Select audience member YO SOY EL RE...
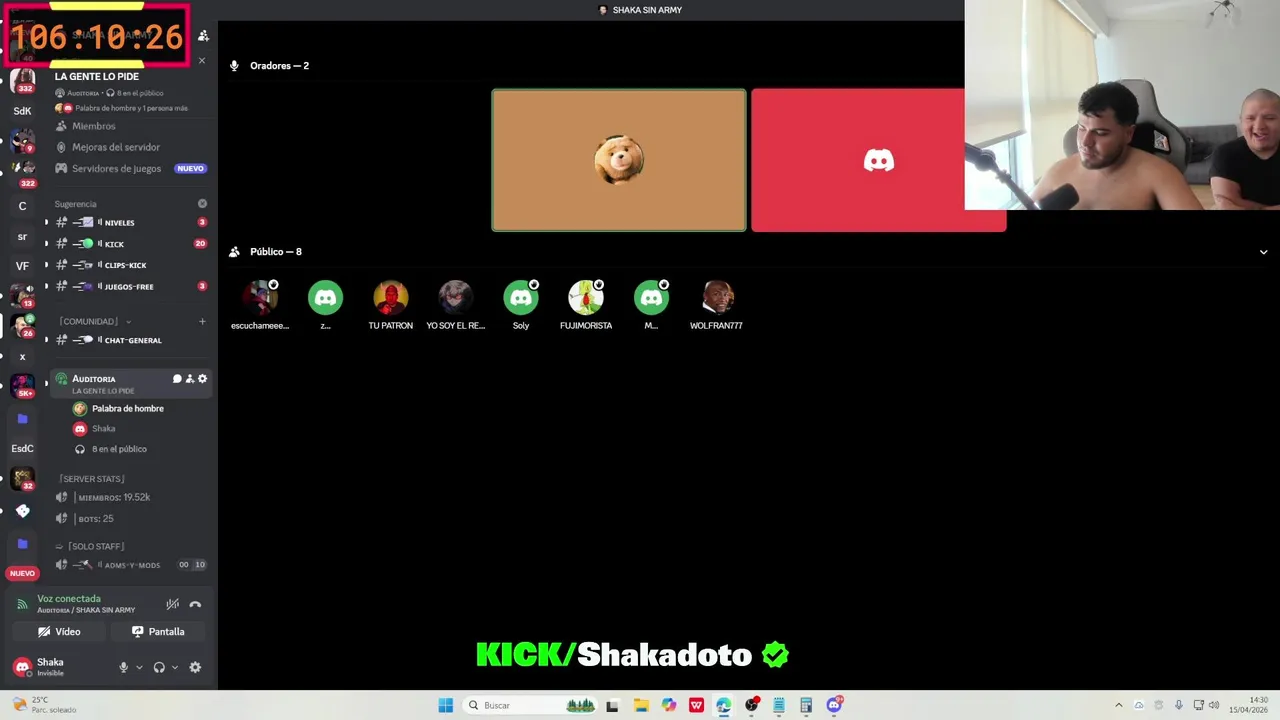 coord(455,305)
